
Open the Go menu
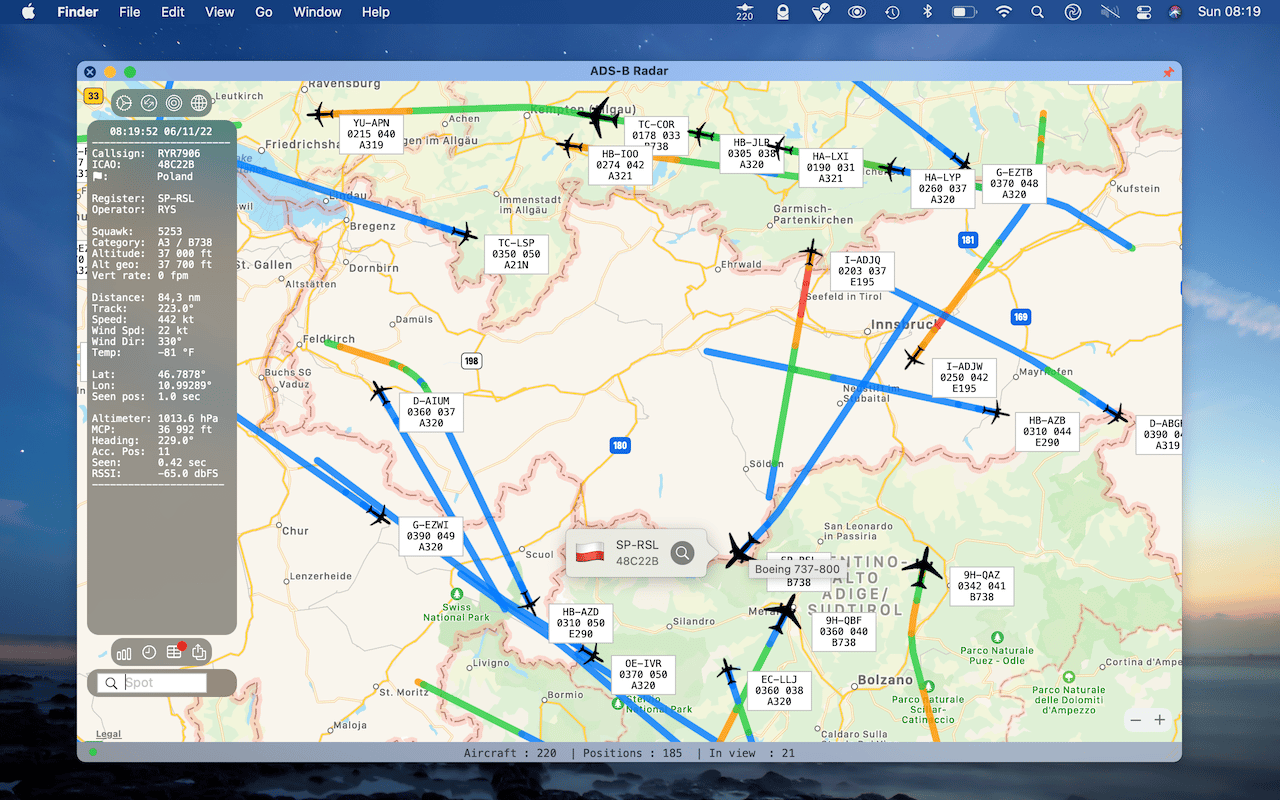click(264, 12)
